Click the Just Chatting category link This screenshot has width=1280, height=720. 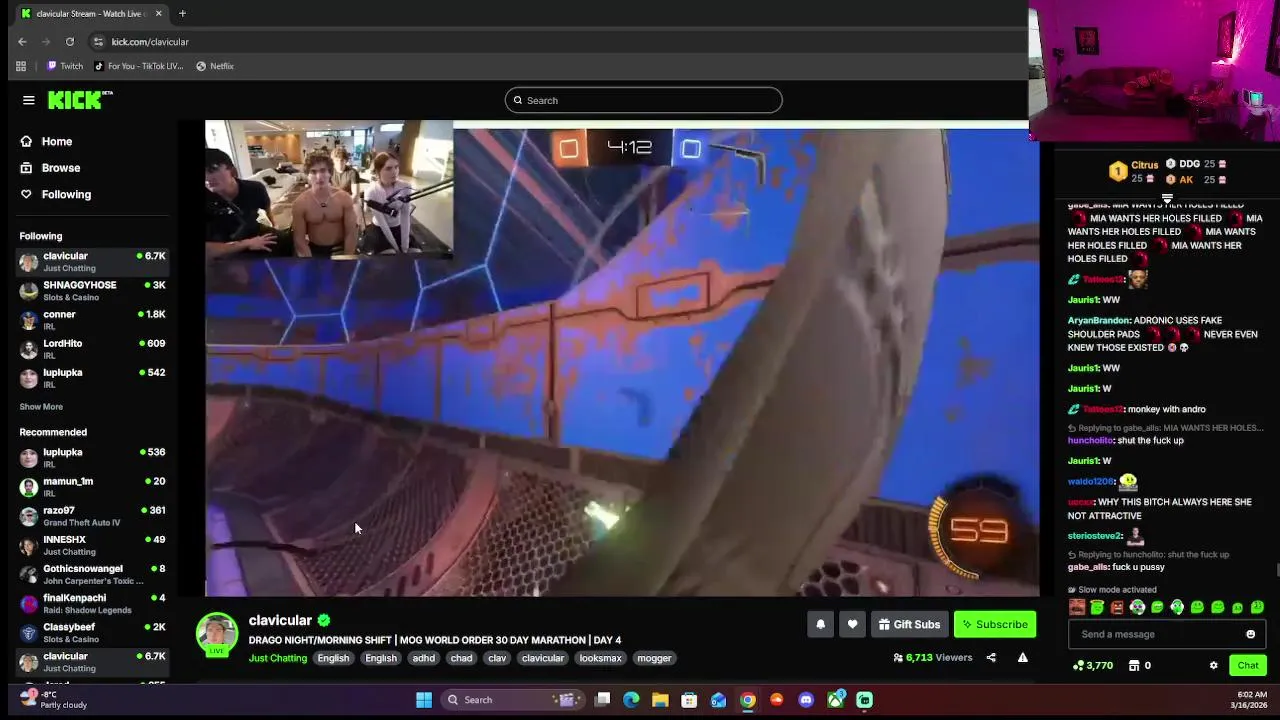coord(278,658)
